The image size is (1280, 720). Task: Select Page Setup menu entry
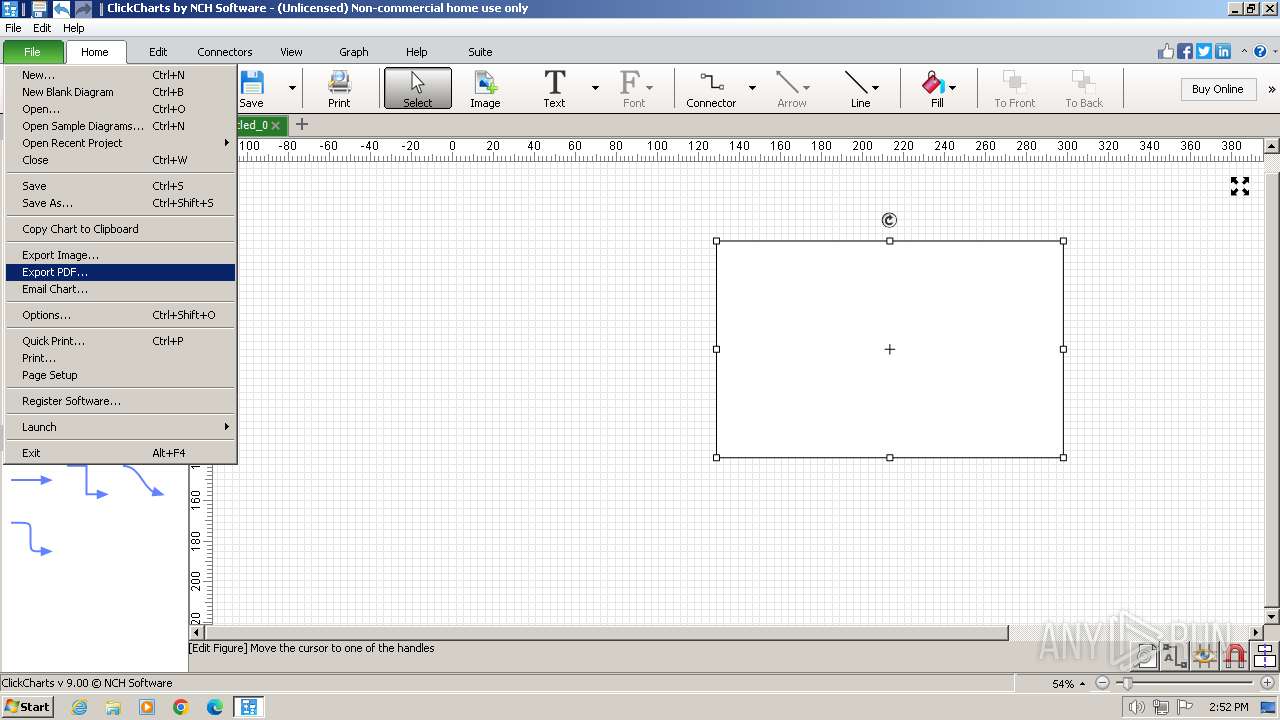tap(120, 375)
